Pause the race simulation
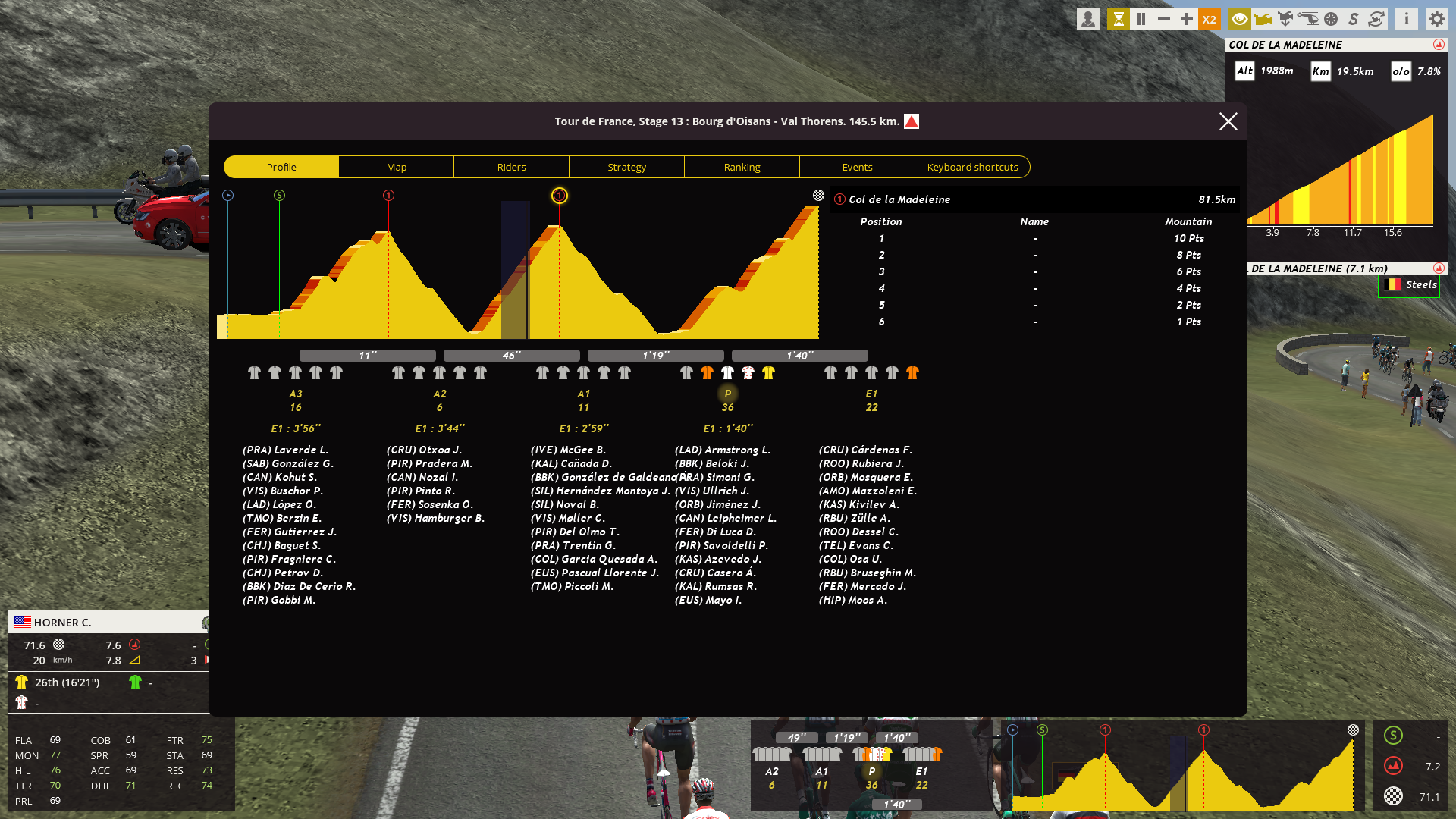 (x=1141, y=19)
